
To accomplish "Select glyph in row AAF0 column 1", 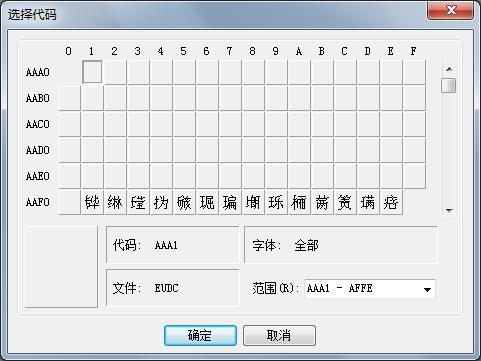I will click(92, 202).
